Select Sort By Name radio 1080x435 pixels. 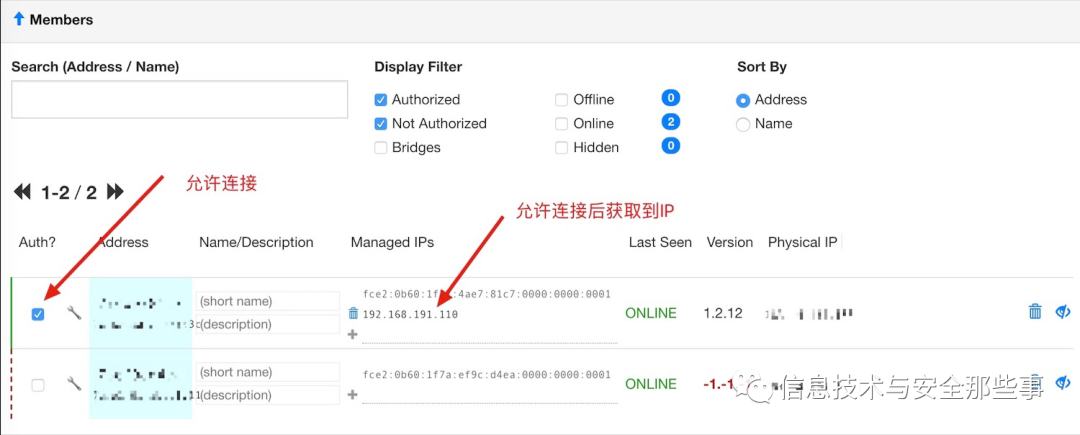pyautogui.click(x=742, y=125)
